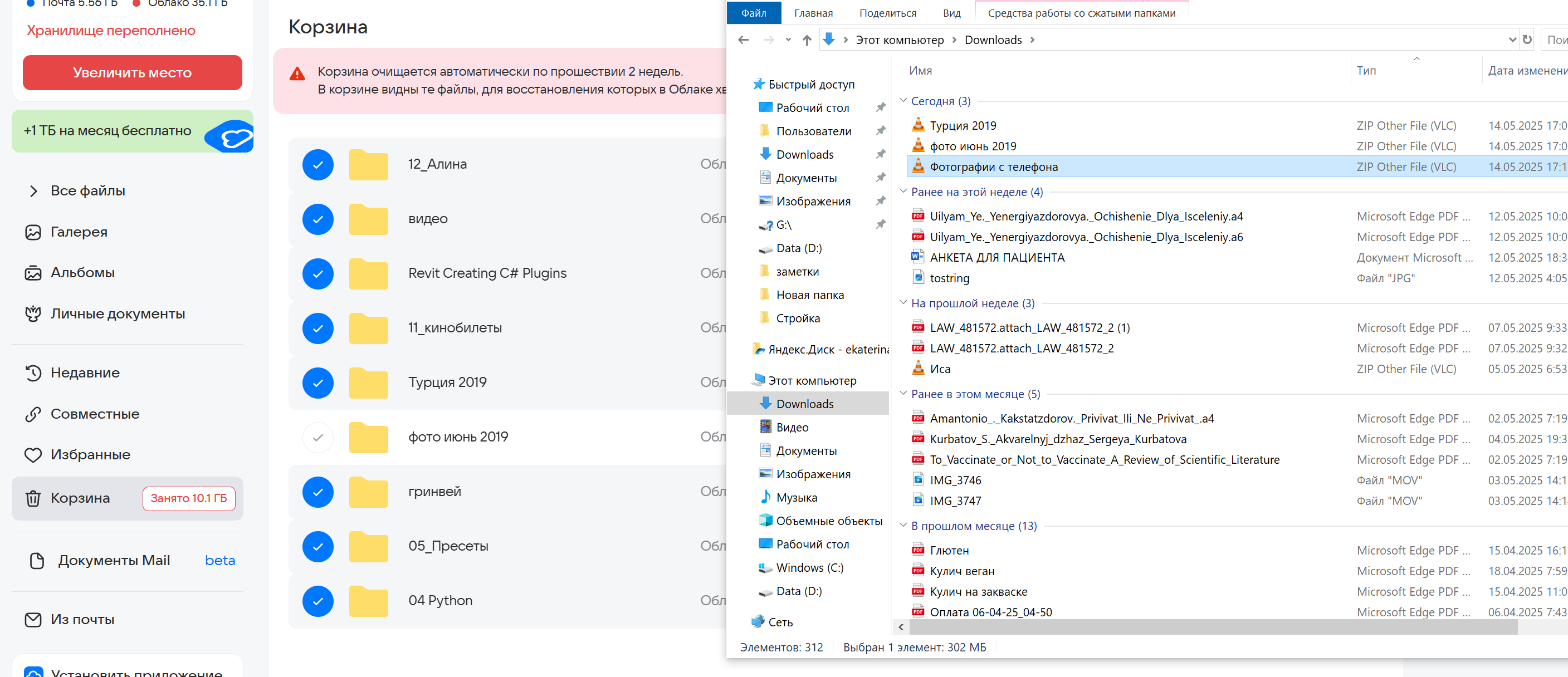The image size is (1568, 677).
Task: Expand the Все файлы tree chevron
Action: point(33,191)
